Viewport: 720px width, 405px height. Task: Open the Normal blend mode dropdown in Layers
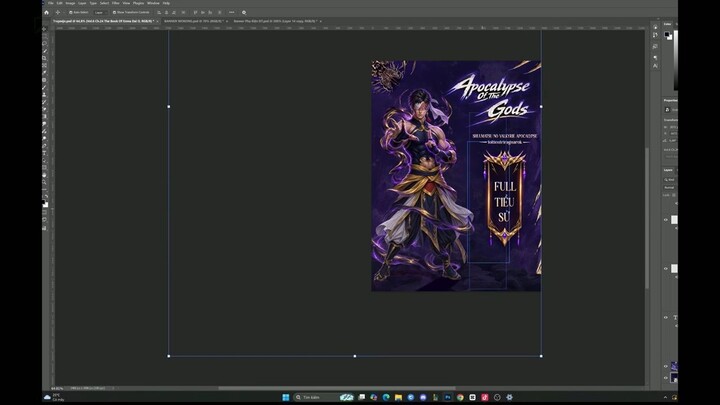(x=670, y=187)
